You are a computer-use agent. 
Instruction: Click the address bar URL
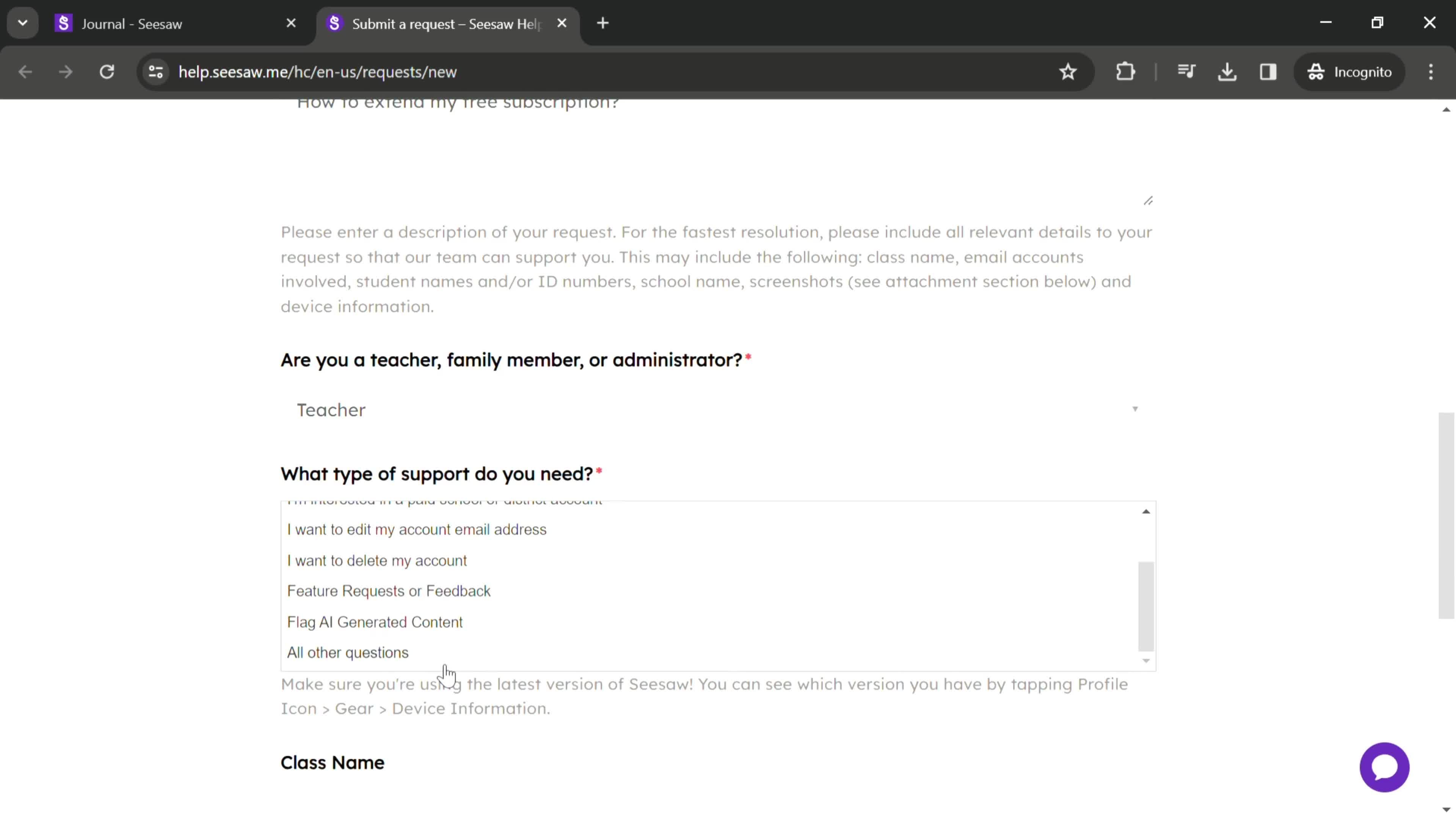point(318,72)
